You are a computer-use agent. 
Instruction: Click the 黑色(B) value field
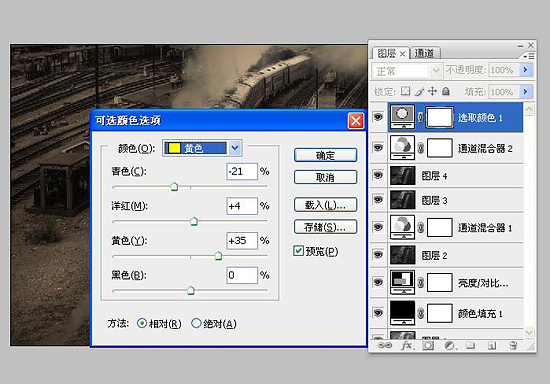[242, 275]
